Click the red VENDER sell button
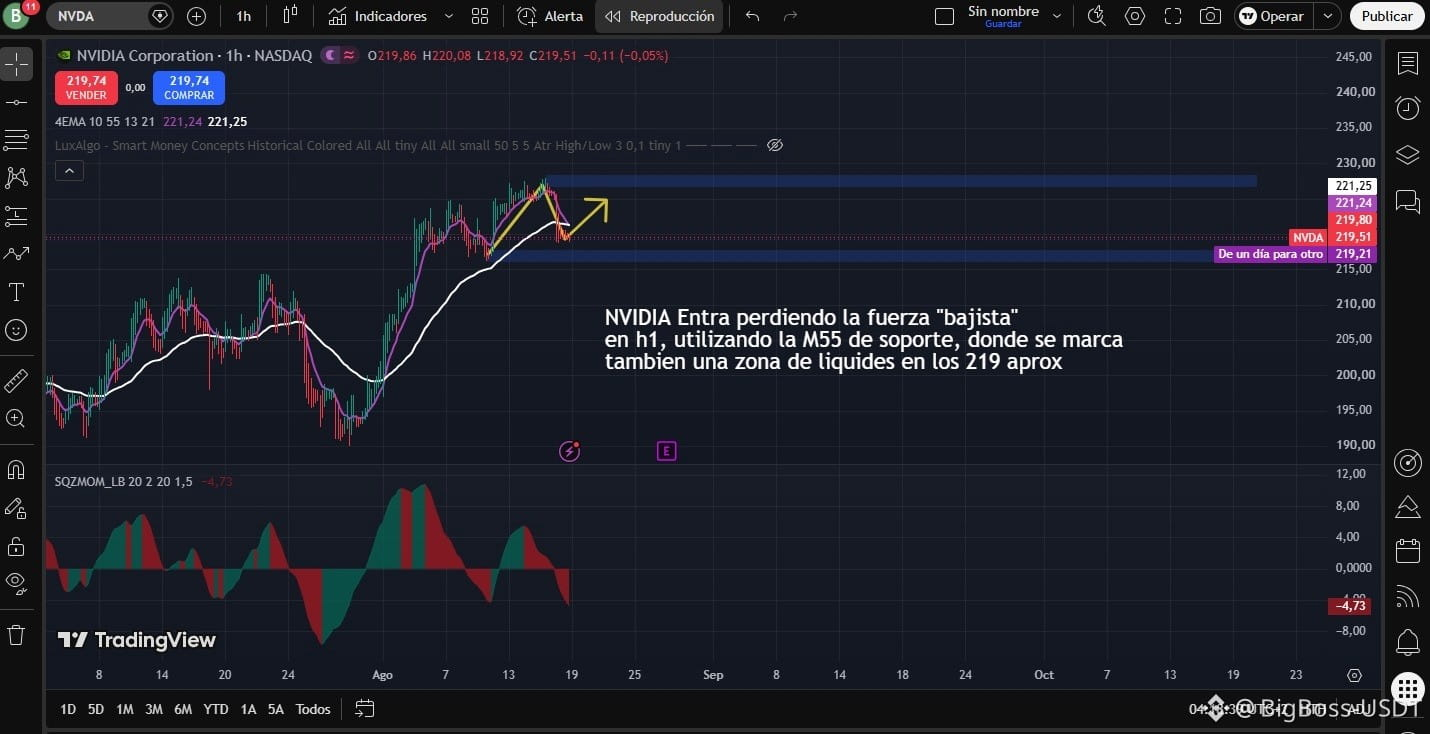 coord(86,87)
